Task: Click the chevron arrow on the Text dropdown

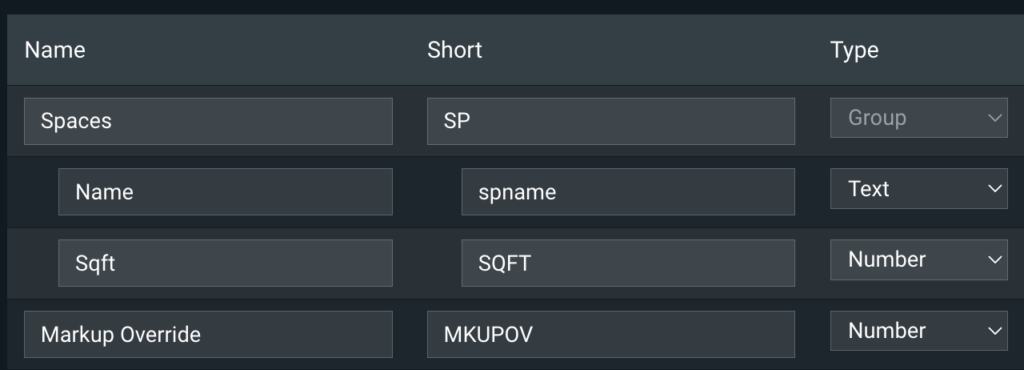Action: tap(994, 189)
